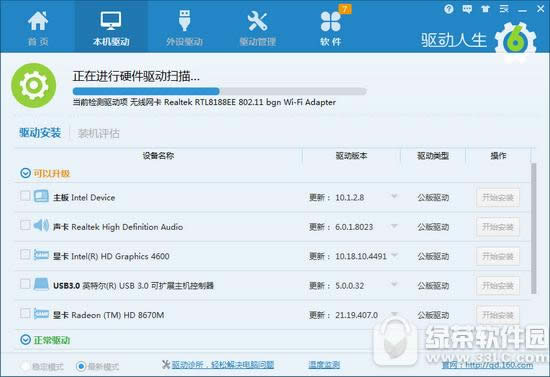The width and height of the screenshot is (550, 377).
Task: Open version dropdown for 10.18.10.4491
Action: click(394, 255)
